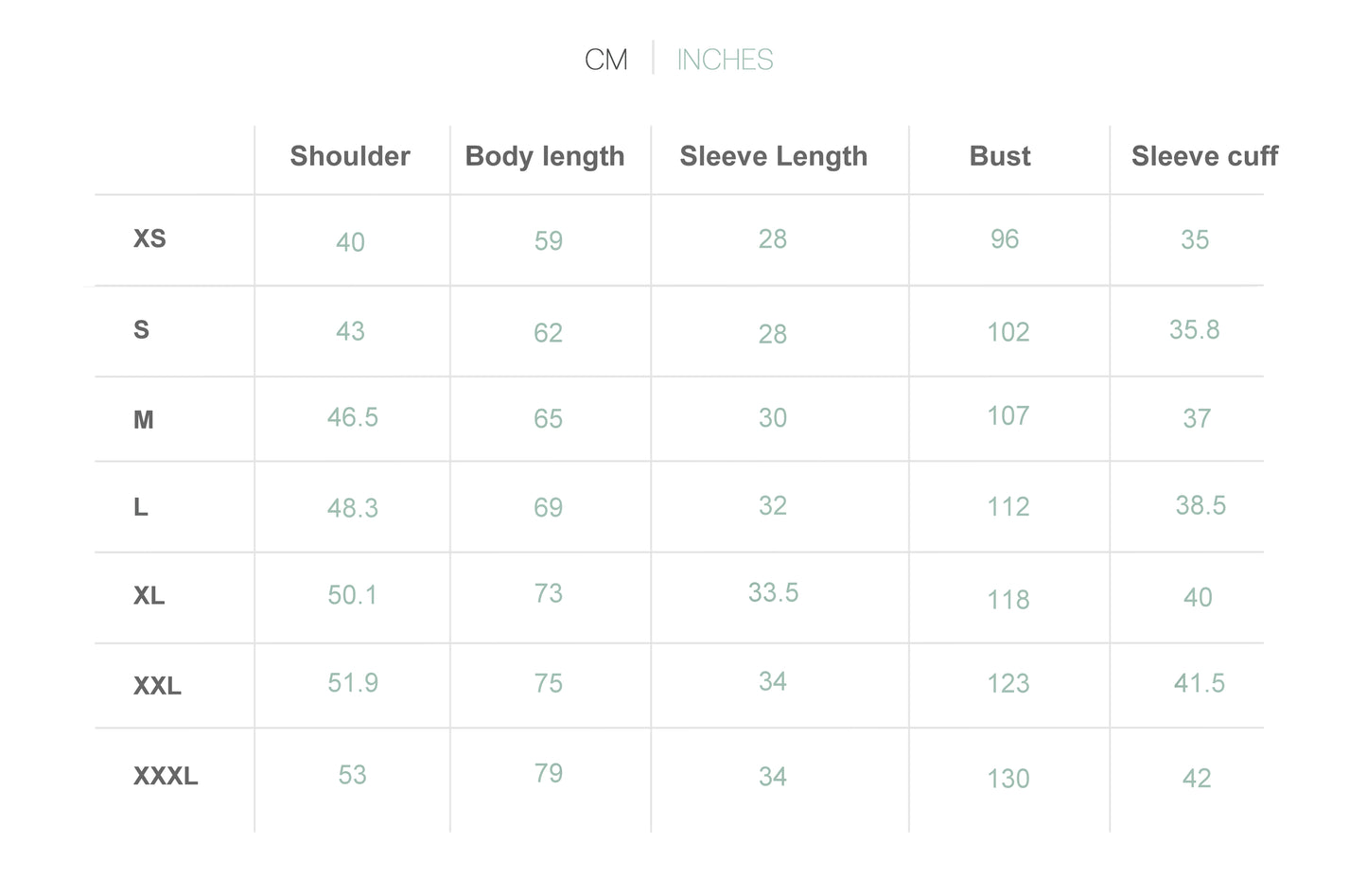Select the Body length column header
This screenshot has width=1367, height=896.
click(x=545, y=157)
